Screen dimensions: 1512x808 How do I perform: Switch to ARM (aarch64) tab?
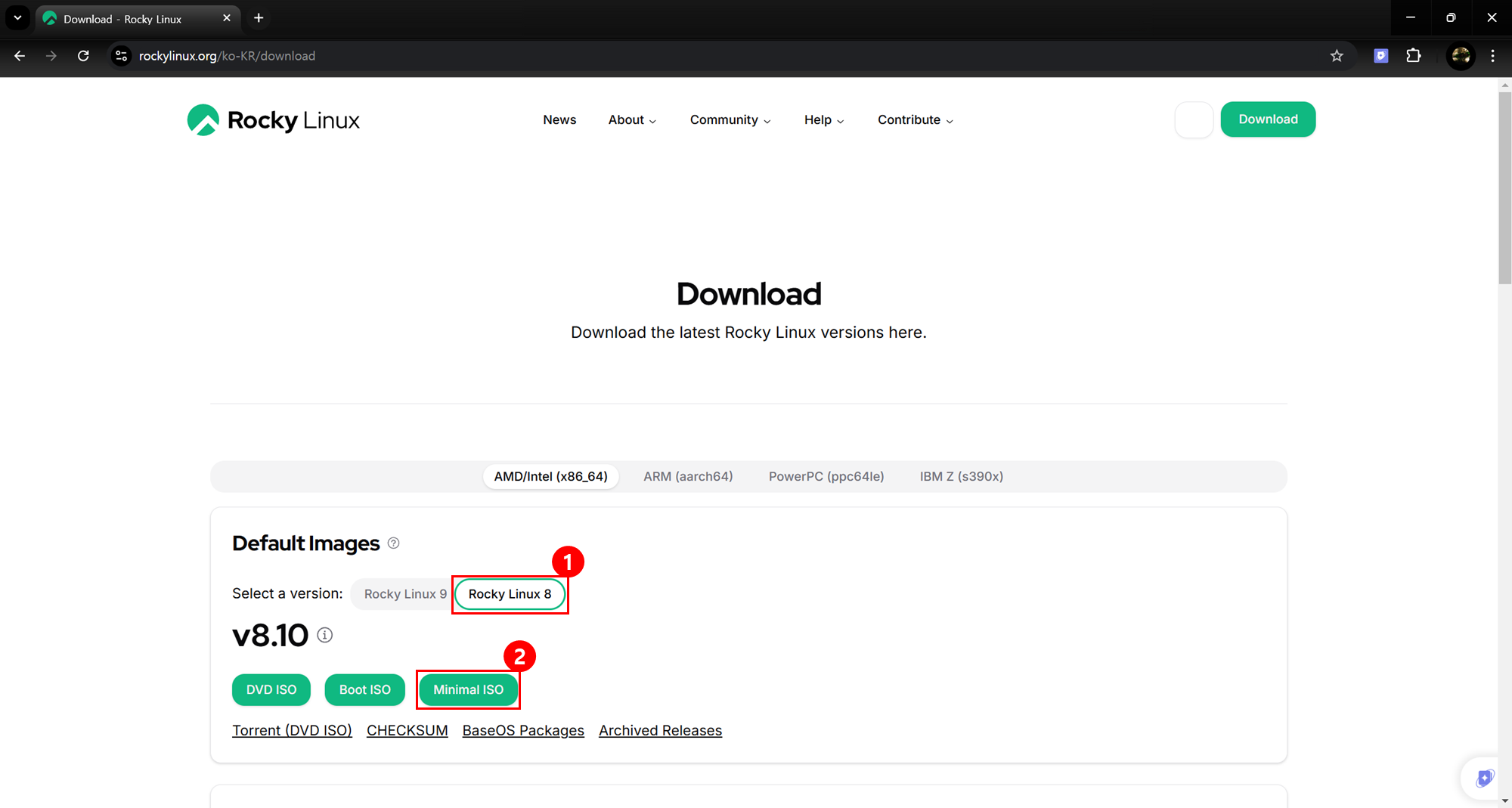688,477
